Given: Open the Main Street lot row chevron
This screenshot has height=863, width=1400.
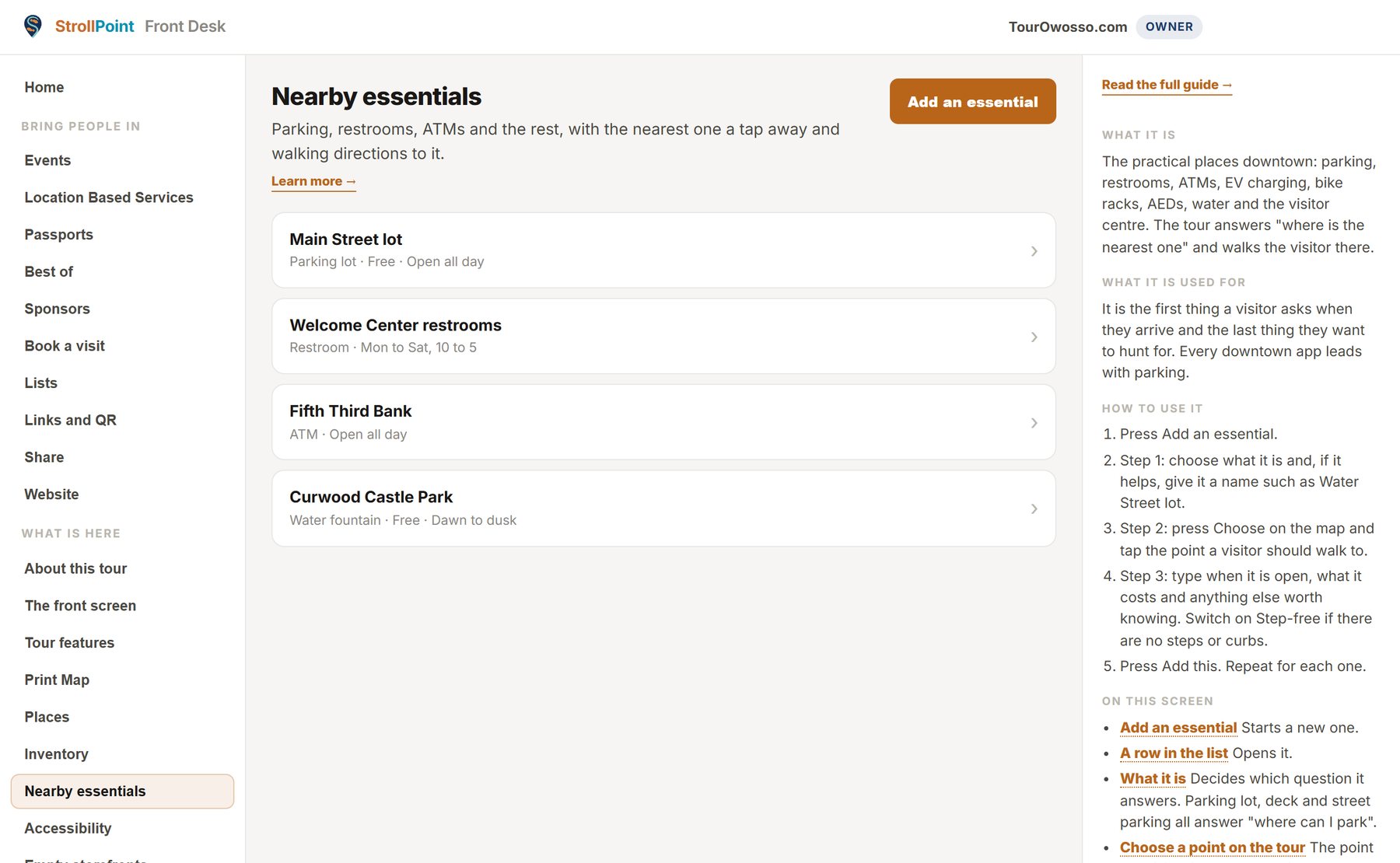Looking at the screenshot, I should [x=1034, y=251].
